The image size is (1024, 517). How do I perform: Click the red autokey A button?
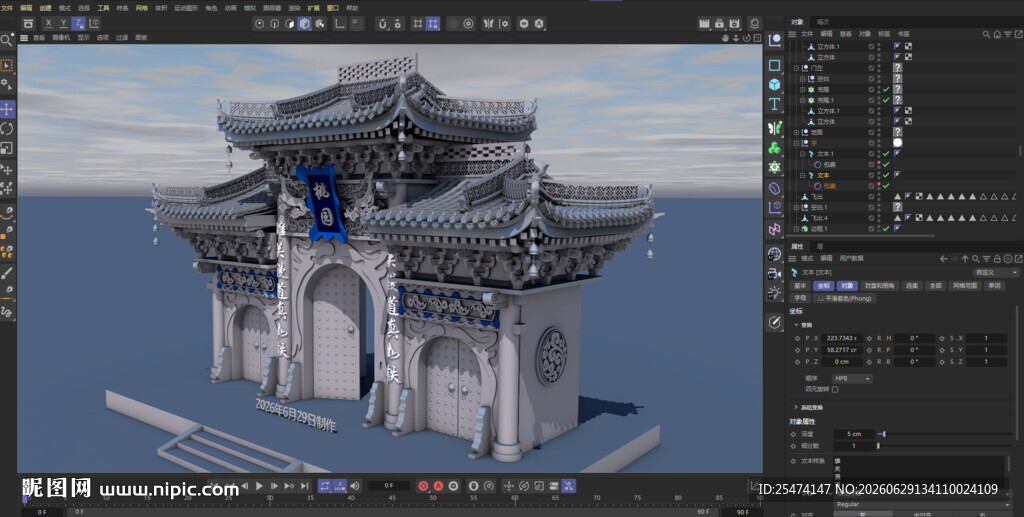[x=438, y=486]
